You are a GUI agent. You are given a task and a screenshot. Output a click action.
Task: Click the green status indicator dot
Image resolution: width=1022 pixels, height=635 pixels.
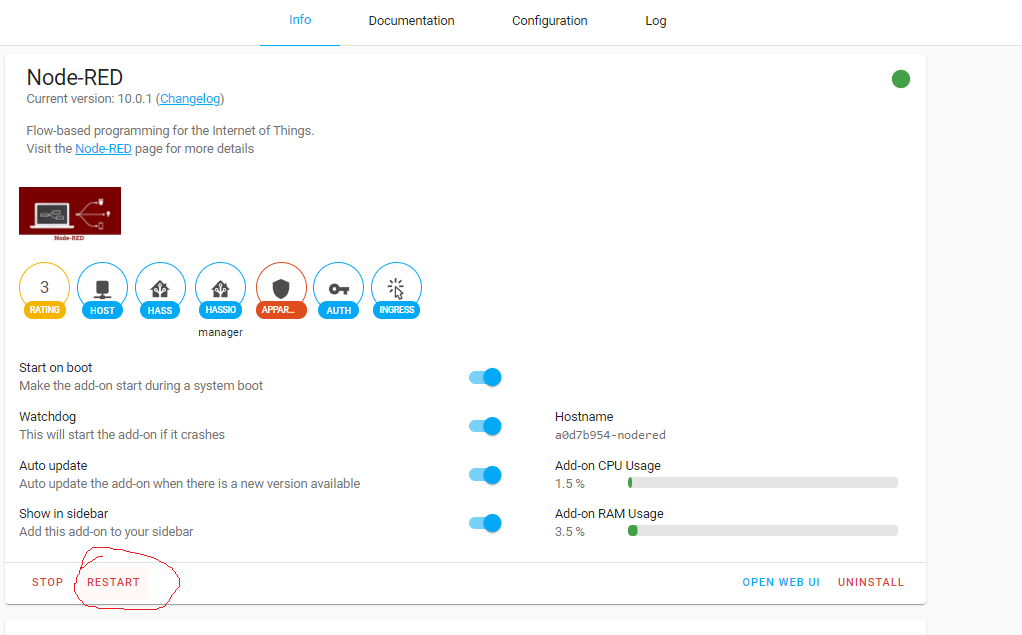900,79
